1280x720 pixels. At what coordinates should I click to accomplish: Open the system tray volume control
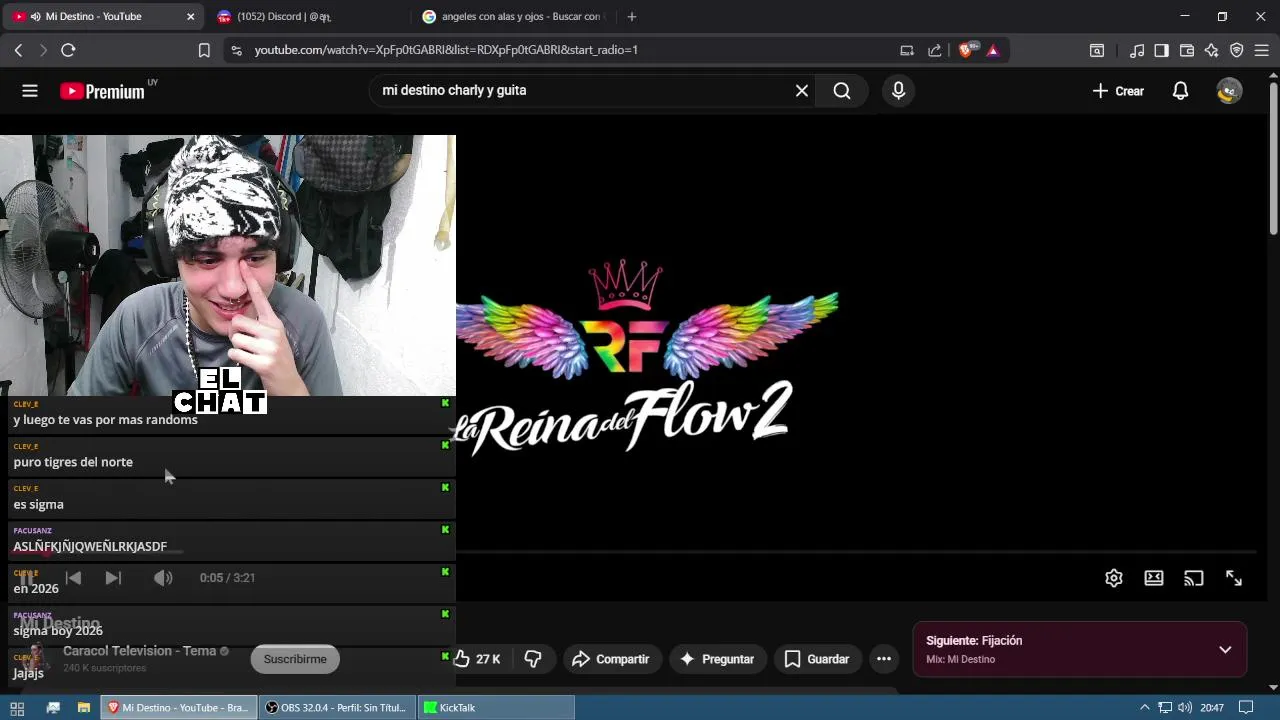point(1185,708)
